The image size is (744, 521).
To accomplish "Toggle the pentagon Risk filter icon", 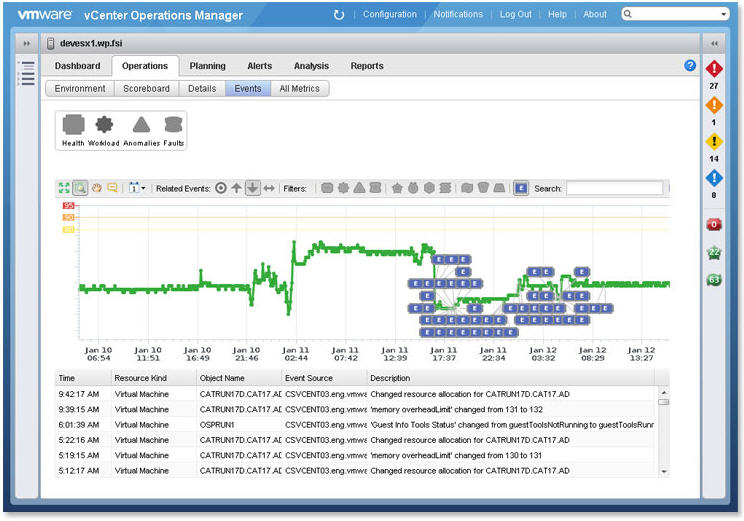I will 397,188.
